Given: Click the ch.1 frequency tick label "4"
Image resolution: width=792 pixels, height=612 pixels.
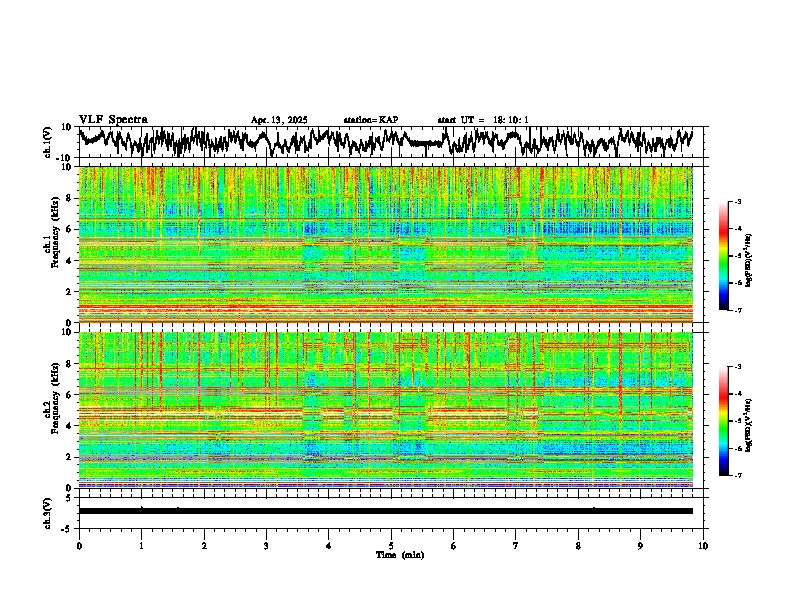Looking at the screenshot, I should (69, 261).
